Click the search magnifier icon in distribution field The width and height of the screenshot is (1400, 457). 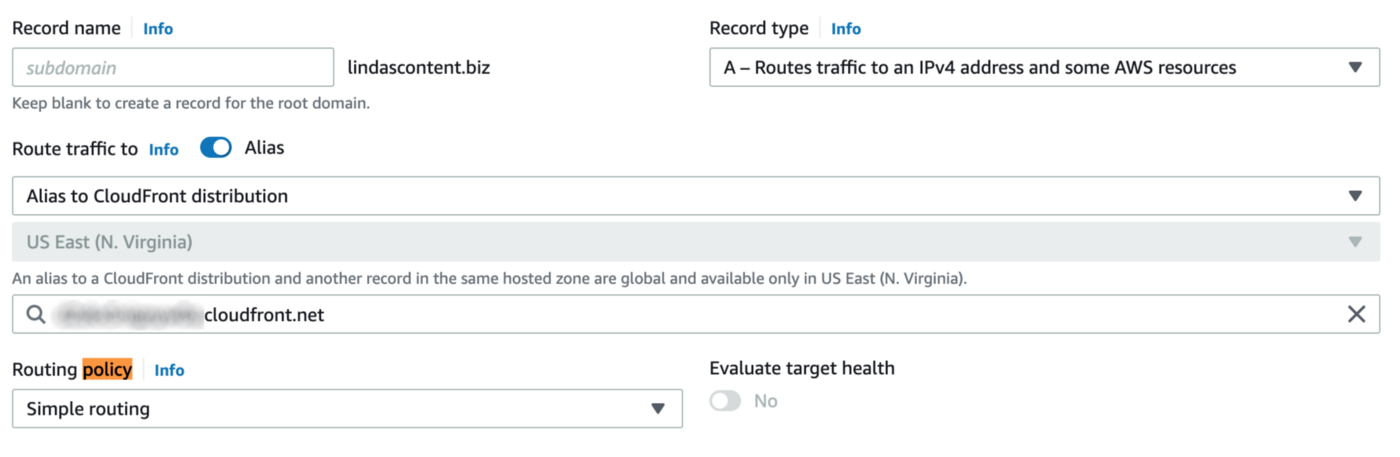pos(36,315)
